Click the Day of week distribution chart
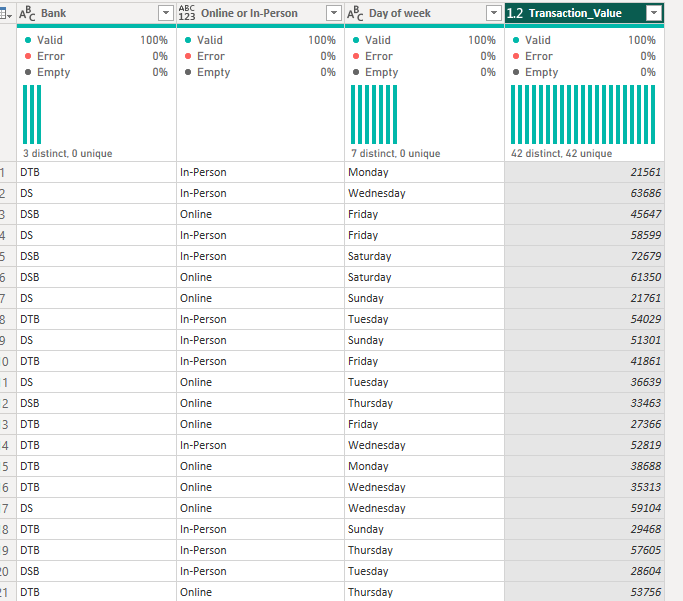Viewport: 683px width, 601px height. [x=374, y=115]
